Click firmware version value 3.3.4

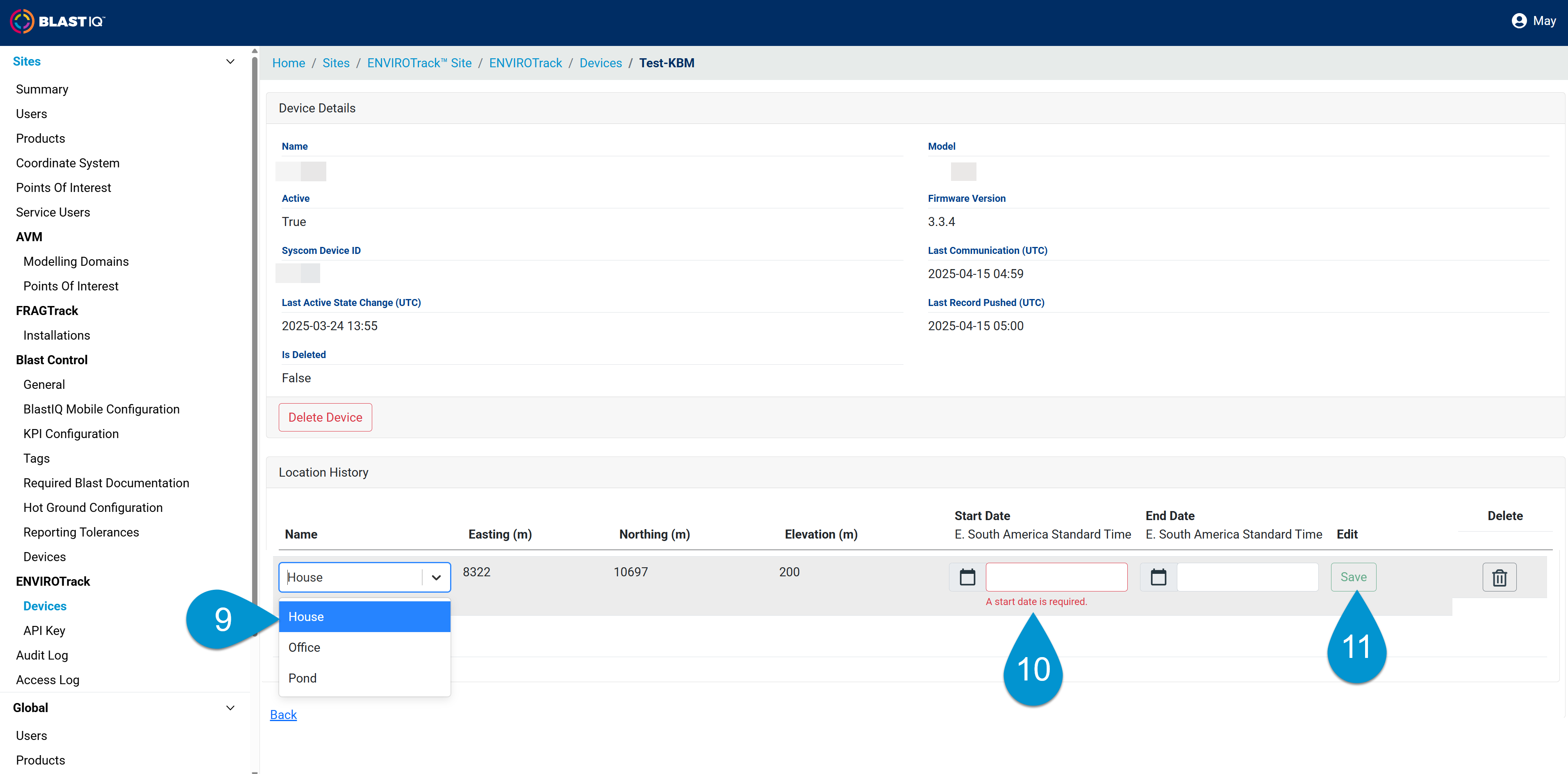[941, 221]
